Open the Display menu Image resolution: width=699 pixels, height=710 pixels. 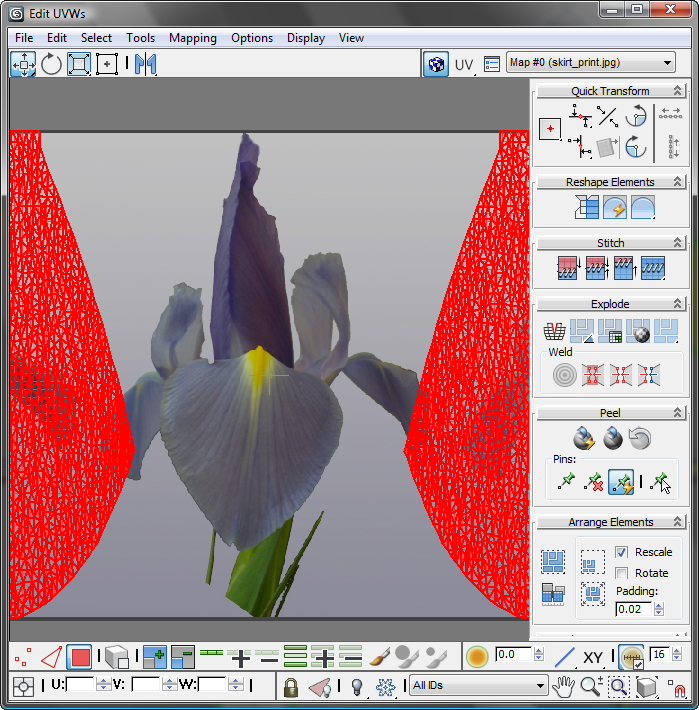(306, 38)
